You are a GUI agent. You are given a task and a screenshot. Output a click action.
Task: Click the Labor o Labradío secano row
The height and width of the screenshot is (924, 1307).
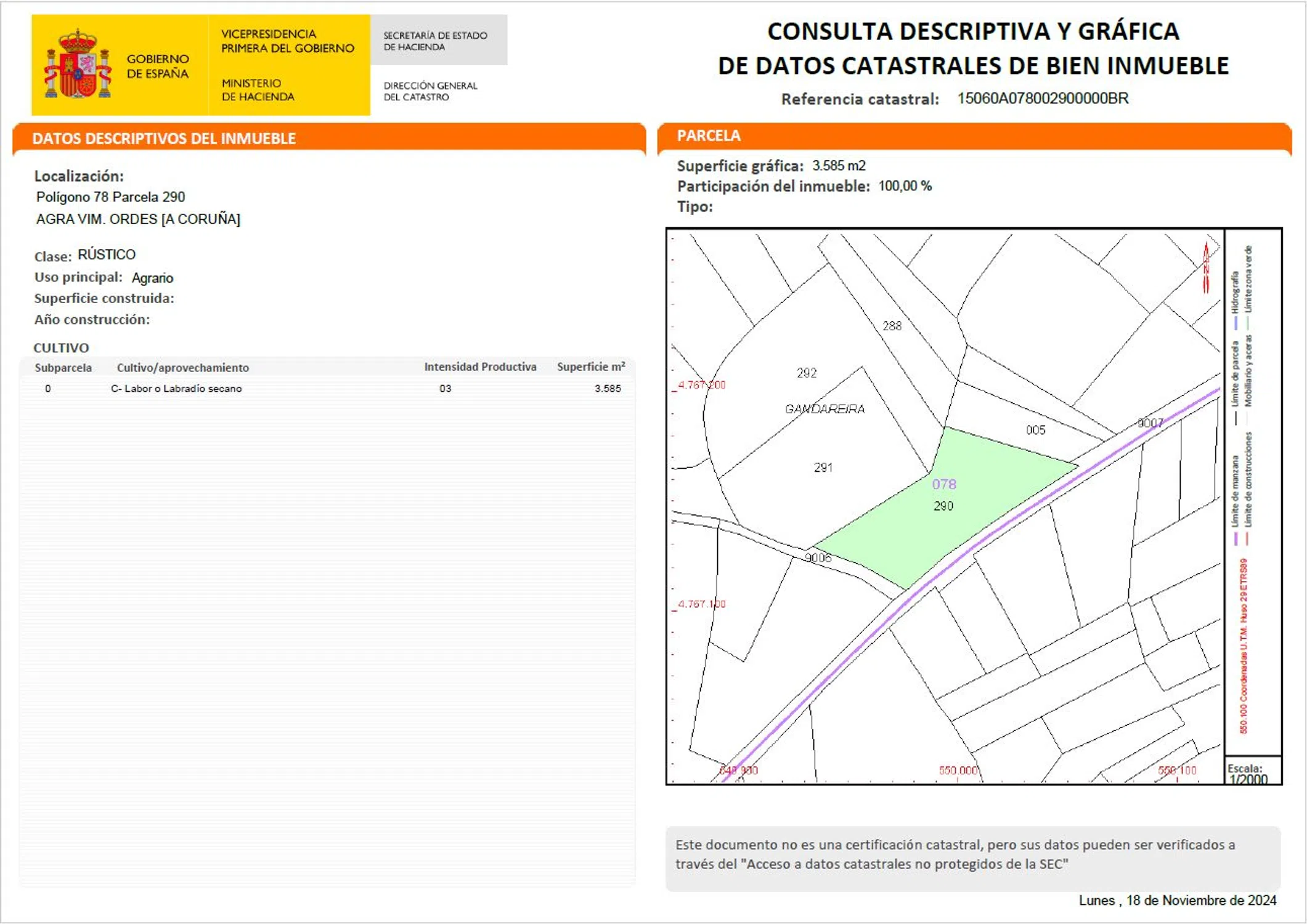176,389
